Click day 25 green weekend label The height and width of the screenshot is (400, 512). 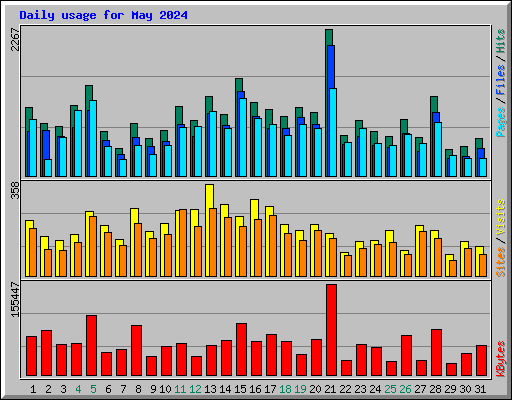click(x=390, y=389)
